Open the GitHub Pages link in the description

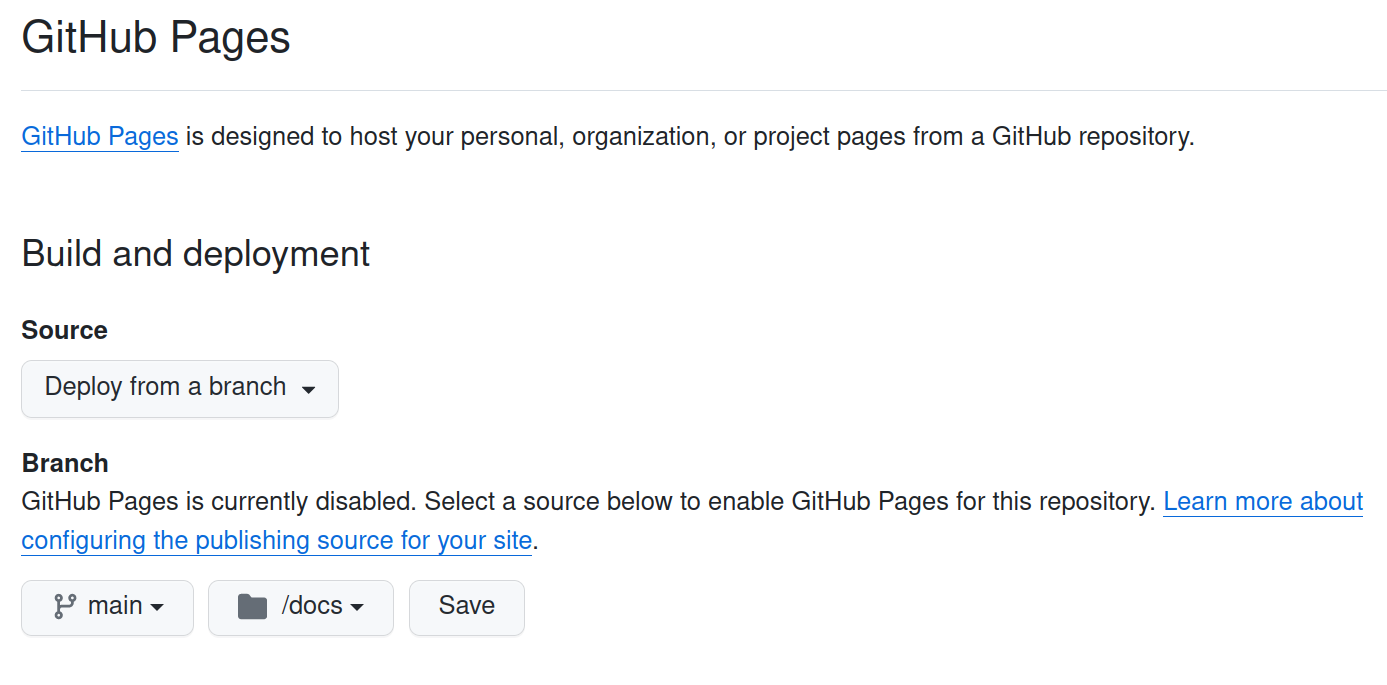[x=100, y=136]
